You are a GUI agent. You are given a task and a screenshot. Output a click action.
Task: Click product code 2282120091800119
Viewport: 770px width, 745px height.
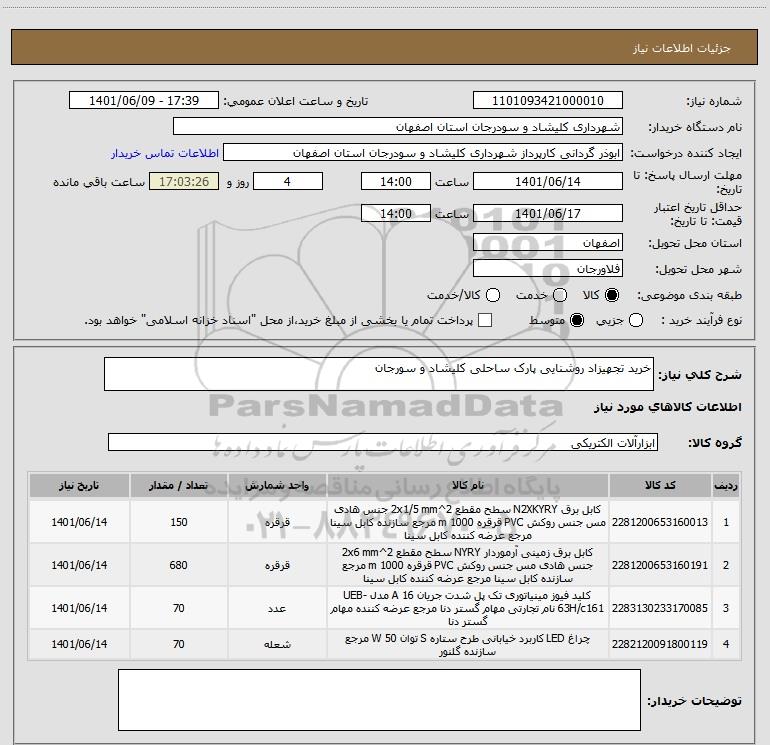[660, 644]
